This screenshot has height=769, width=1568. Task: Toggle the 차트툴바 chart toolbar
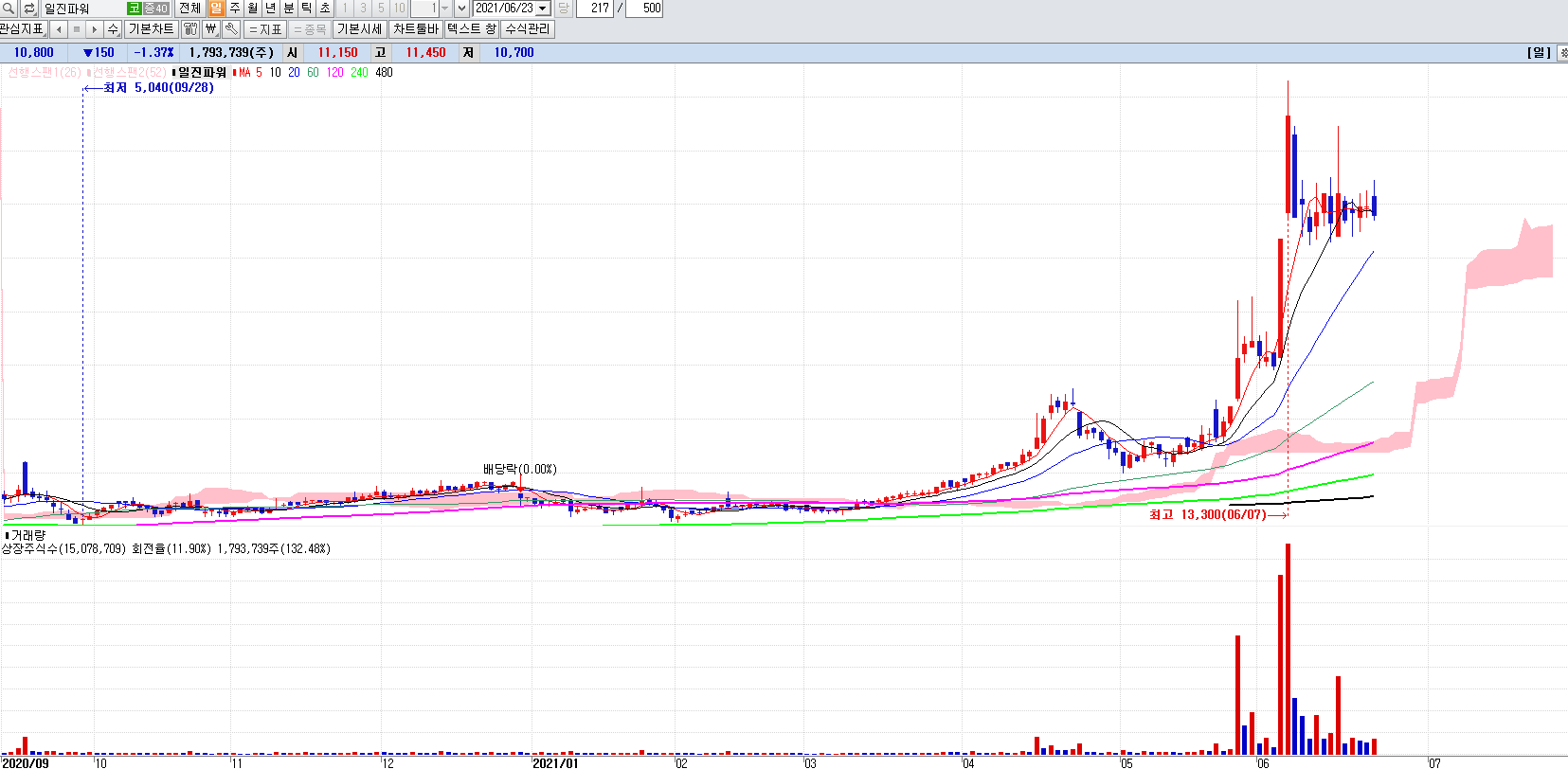click(x=416, y=29)
